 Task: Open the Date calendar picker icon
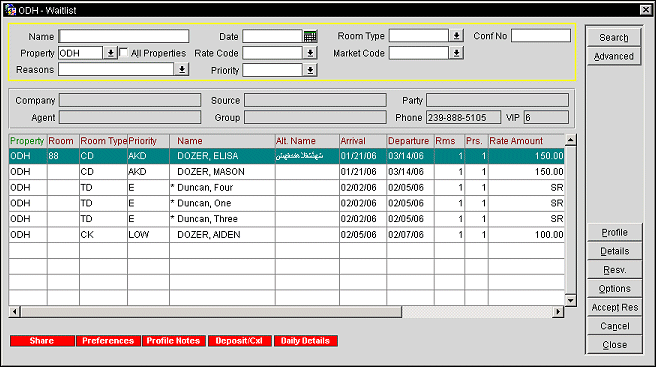click(x=310, y=36)
